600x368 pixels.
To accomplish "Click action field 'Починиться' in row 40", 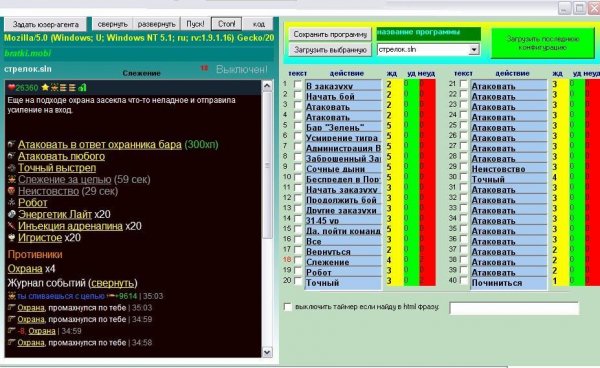I will (x=509, y=283).
